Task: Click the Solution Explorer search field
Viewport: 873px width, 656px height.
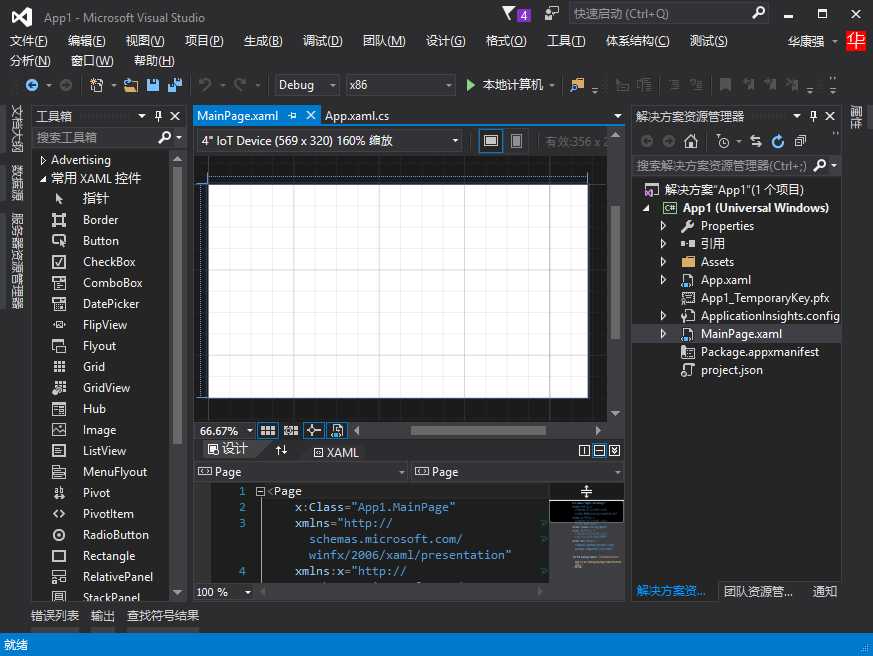Action: tap(722, 166)
